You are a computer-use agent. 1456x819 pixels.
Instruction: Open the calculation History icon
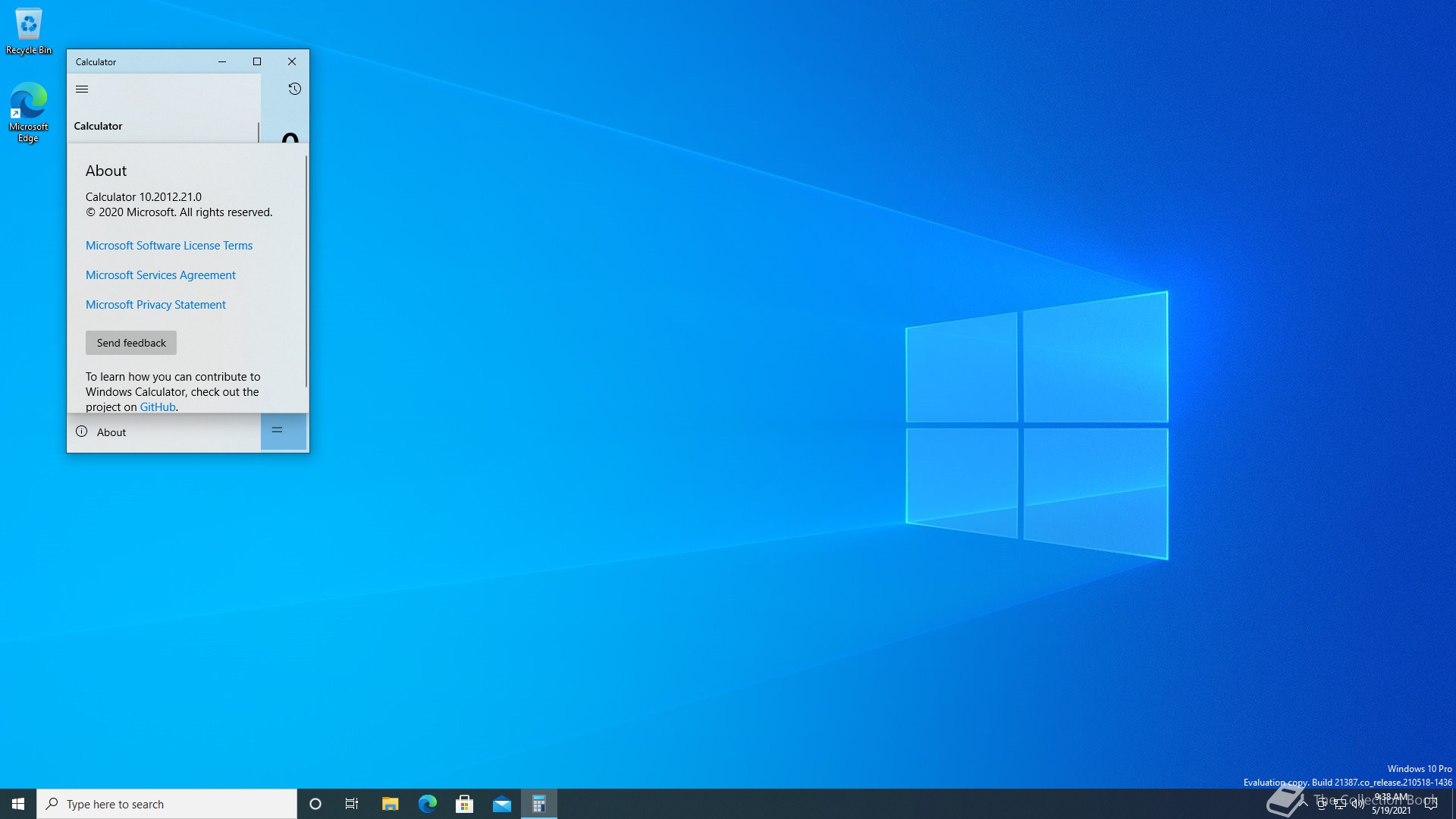[294, 89]
